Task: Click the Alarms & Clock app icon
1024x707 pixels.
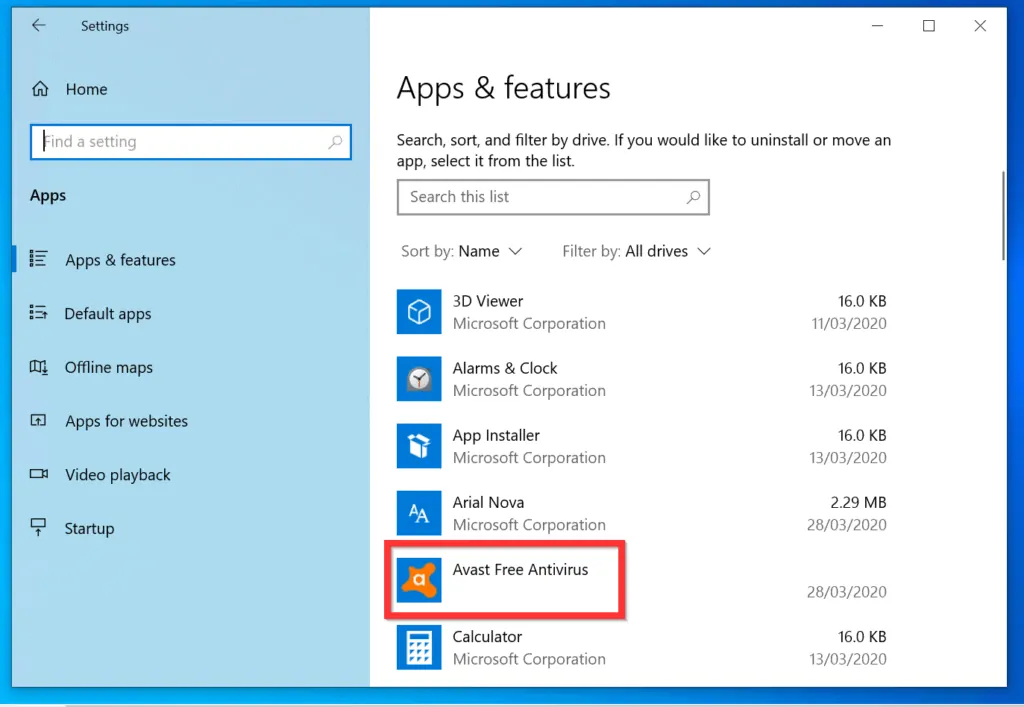Action: pos(418,379)
